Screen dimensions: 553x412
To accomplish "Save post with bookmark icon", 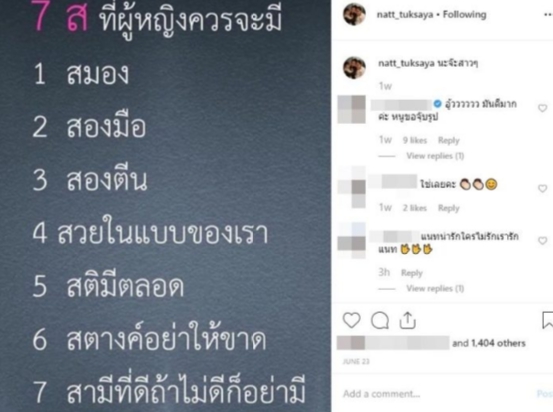I will coord(547,320).
